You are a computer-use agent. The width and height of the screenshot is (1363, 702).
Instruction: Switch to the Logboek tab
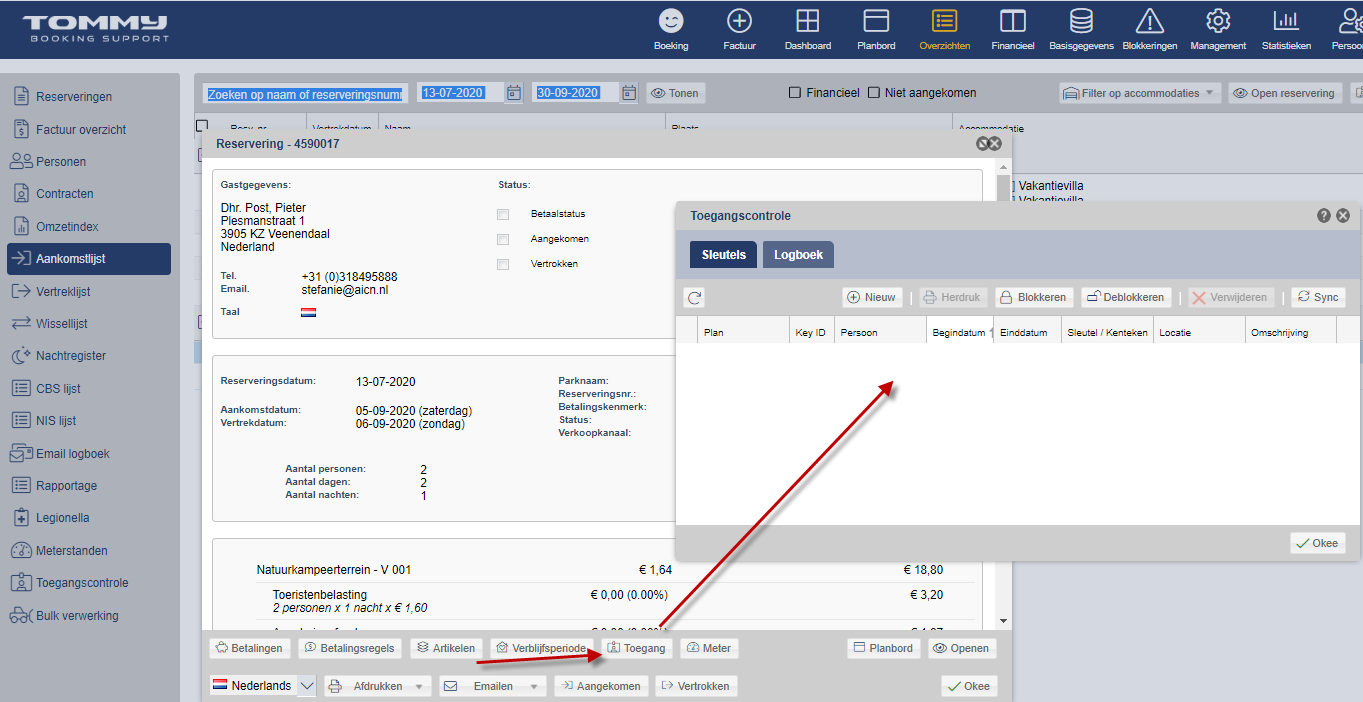(x=798, y=255)
